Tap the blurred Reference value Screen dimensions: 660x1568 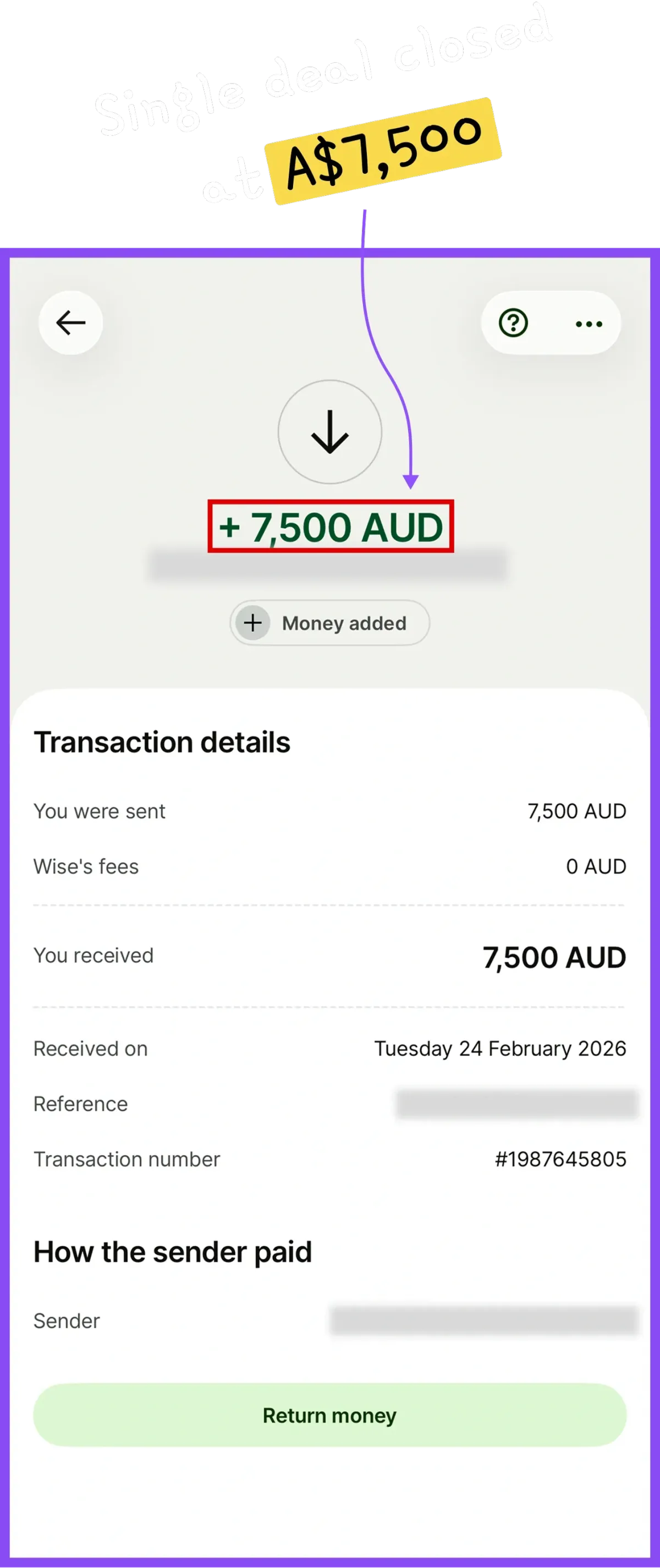(x=516, y=1104)
